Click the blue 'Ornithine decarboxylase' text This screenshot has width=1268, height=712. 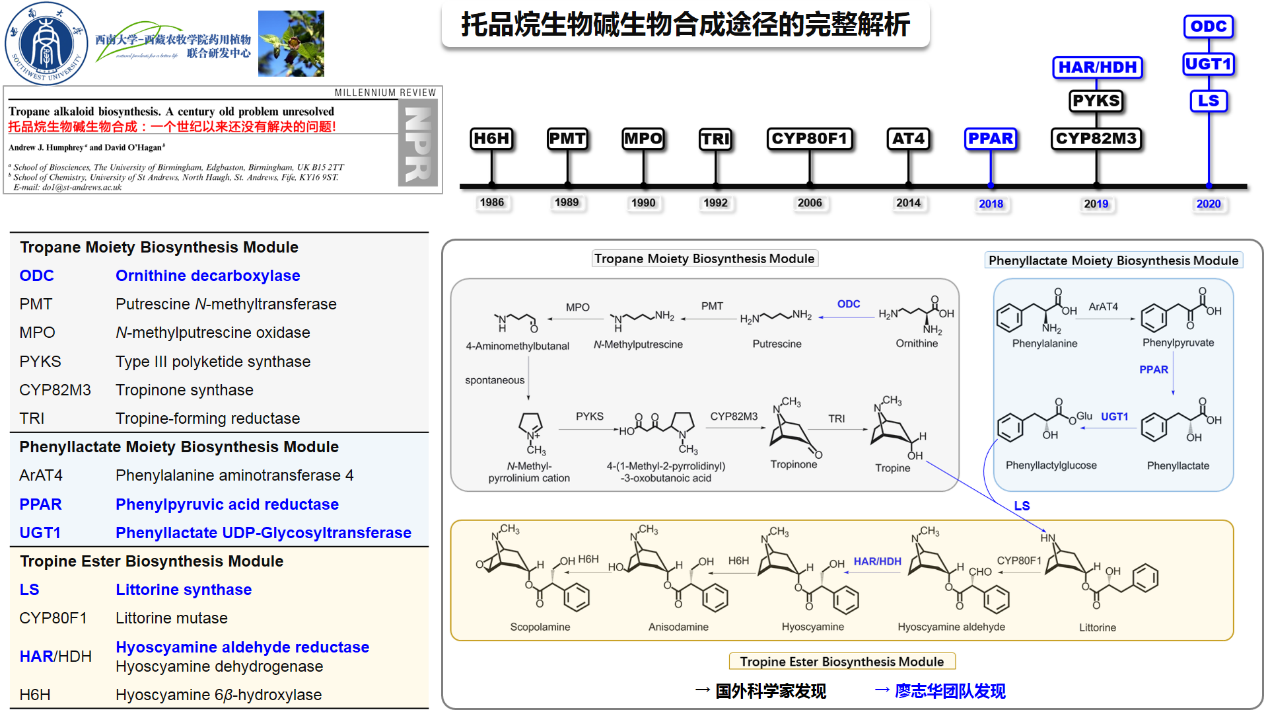pyautogui.click(x=208, y=276)
